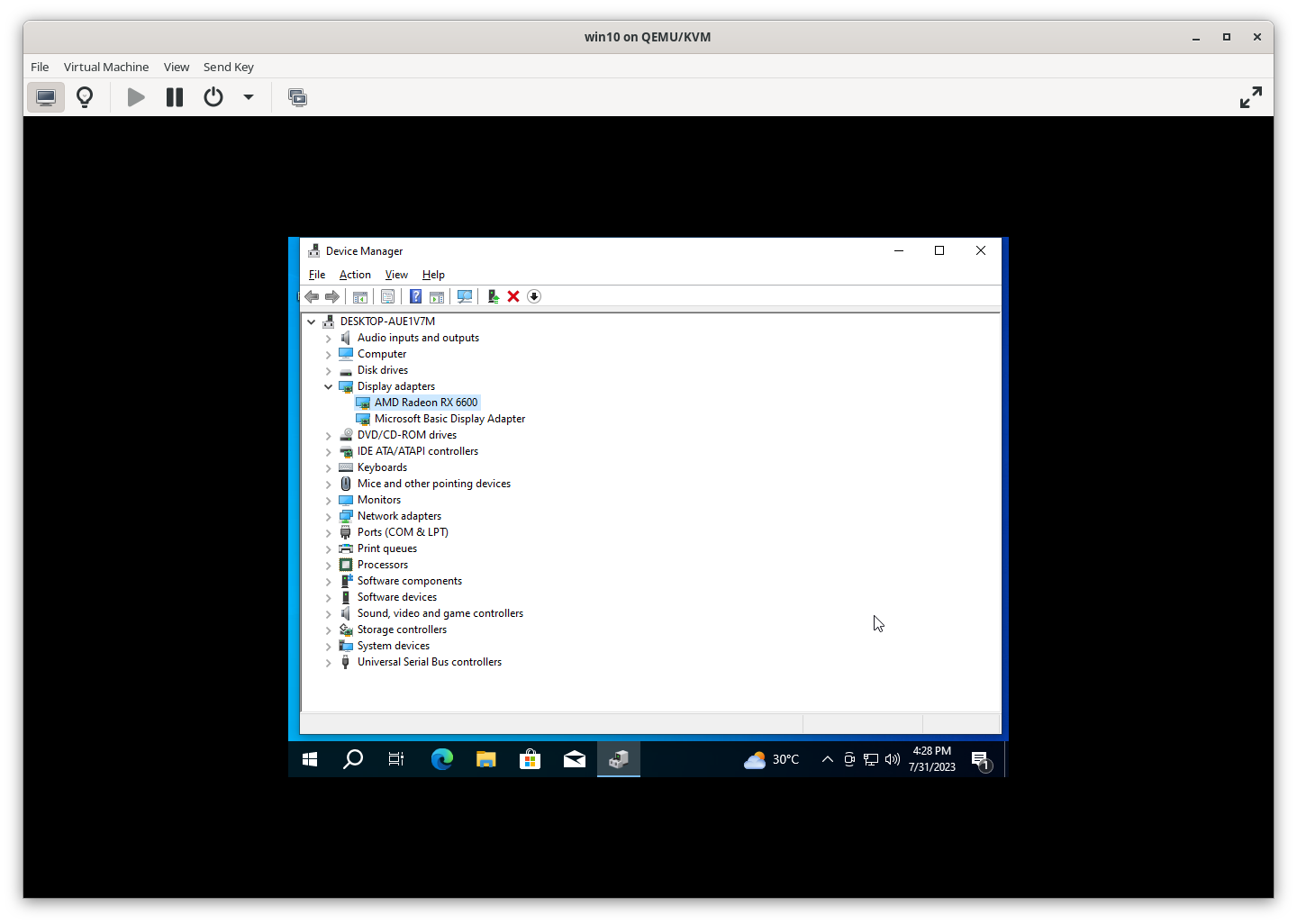The height and width of the screenshot is (924, 1297).
Task: Expand IDE ATA/ATAPI controllers
Action: 329,452
